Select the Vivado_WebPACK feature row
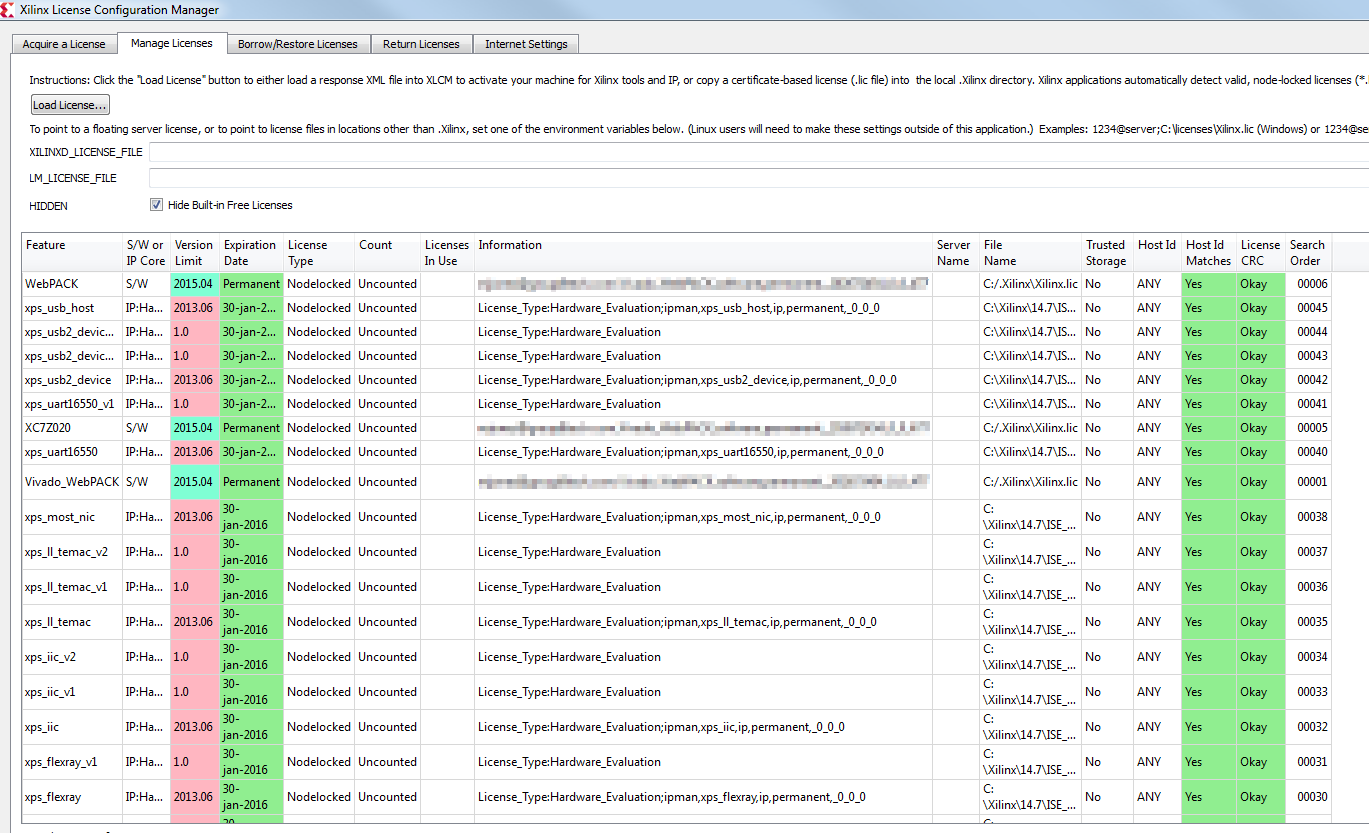The height and width of the screenshot is (833, 1369). click(x=72, y=482)
